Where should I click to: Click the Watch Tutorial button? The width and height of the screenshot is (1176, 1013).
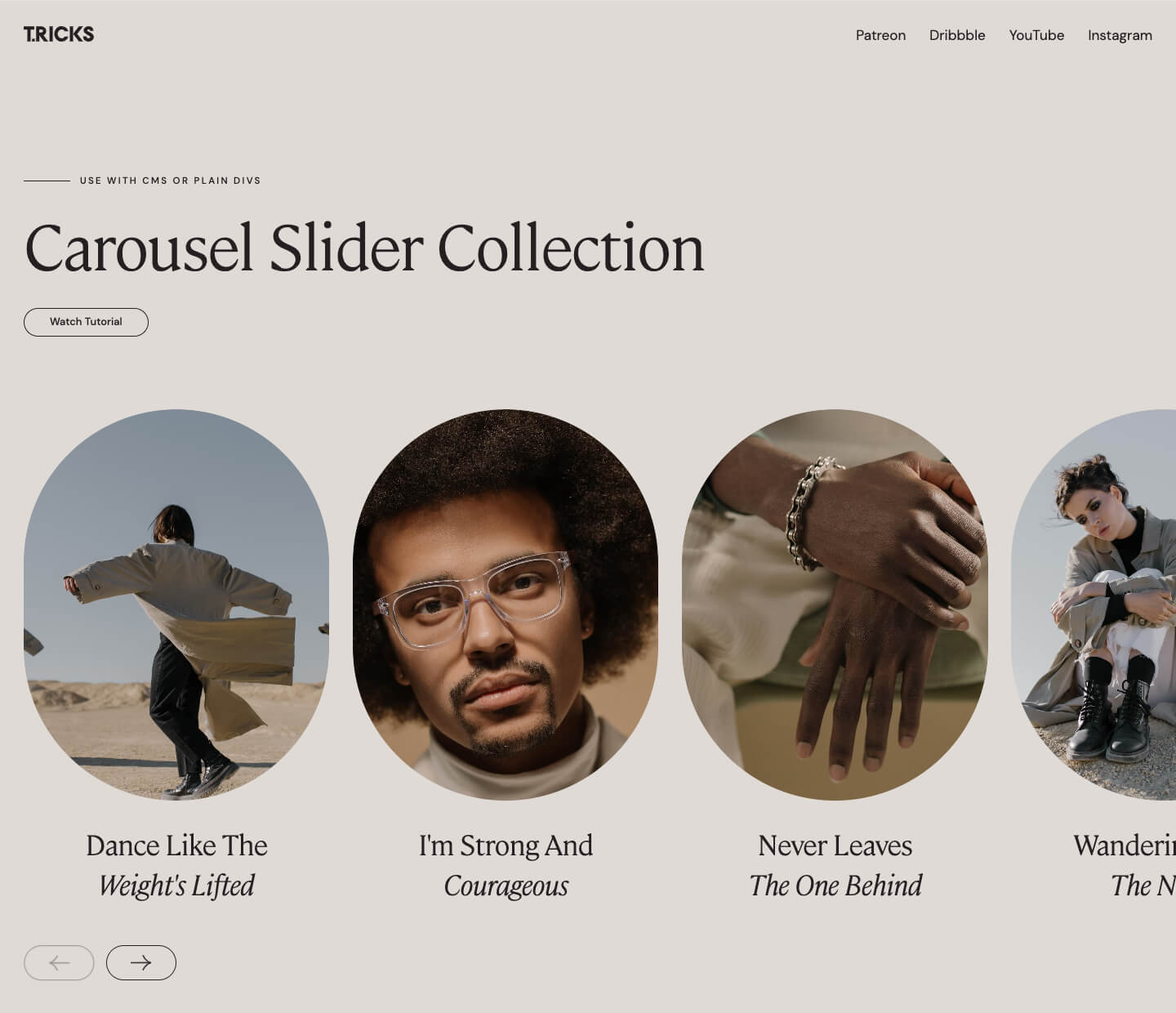pyautogui.click(x=86, y=322)
